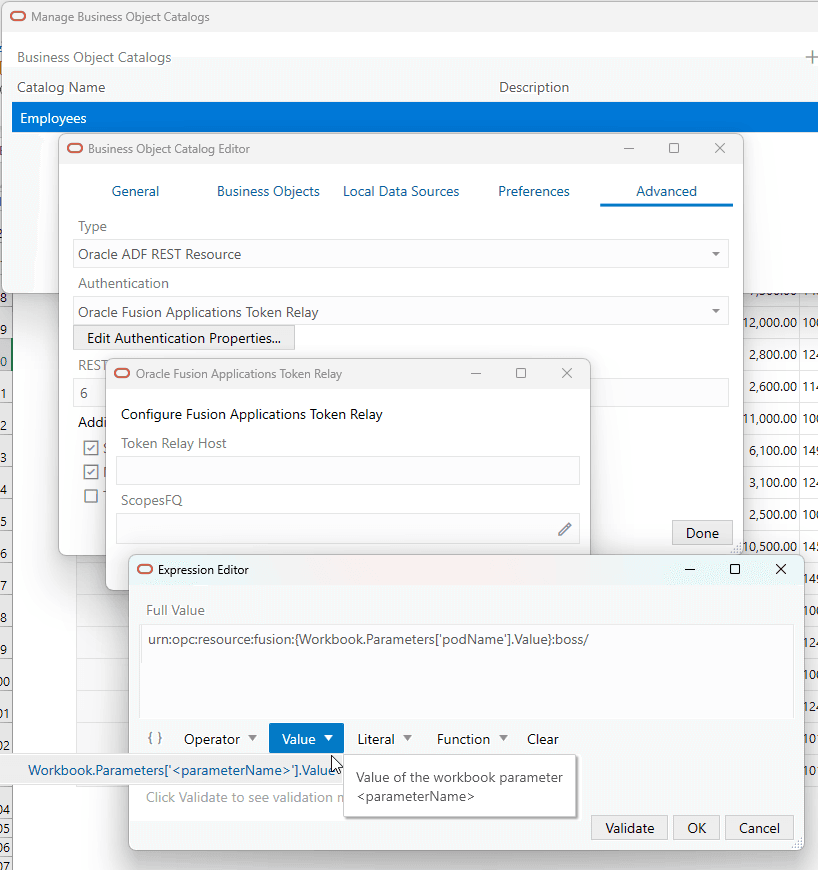Click the Validate button
Image resolution: width=818 pixels, height=870 pixels.
point(629,827)
